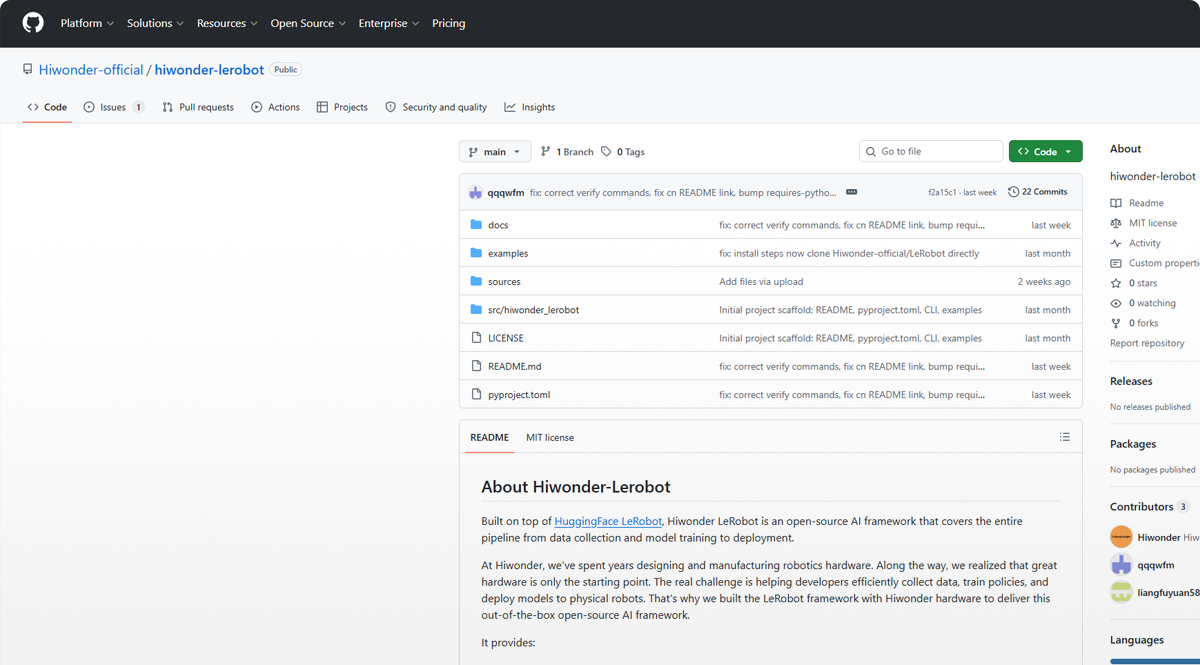Open the Enterprise dropdown menu
This screenshot has width=1200, height=665.
click(x=389, y=23)
